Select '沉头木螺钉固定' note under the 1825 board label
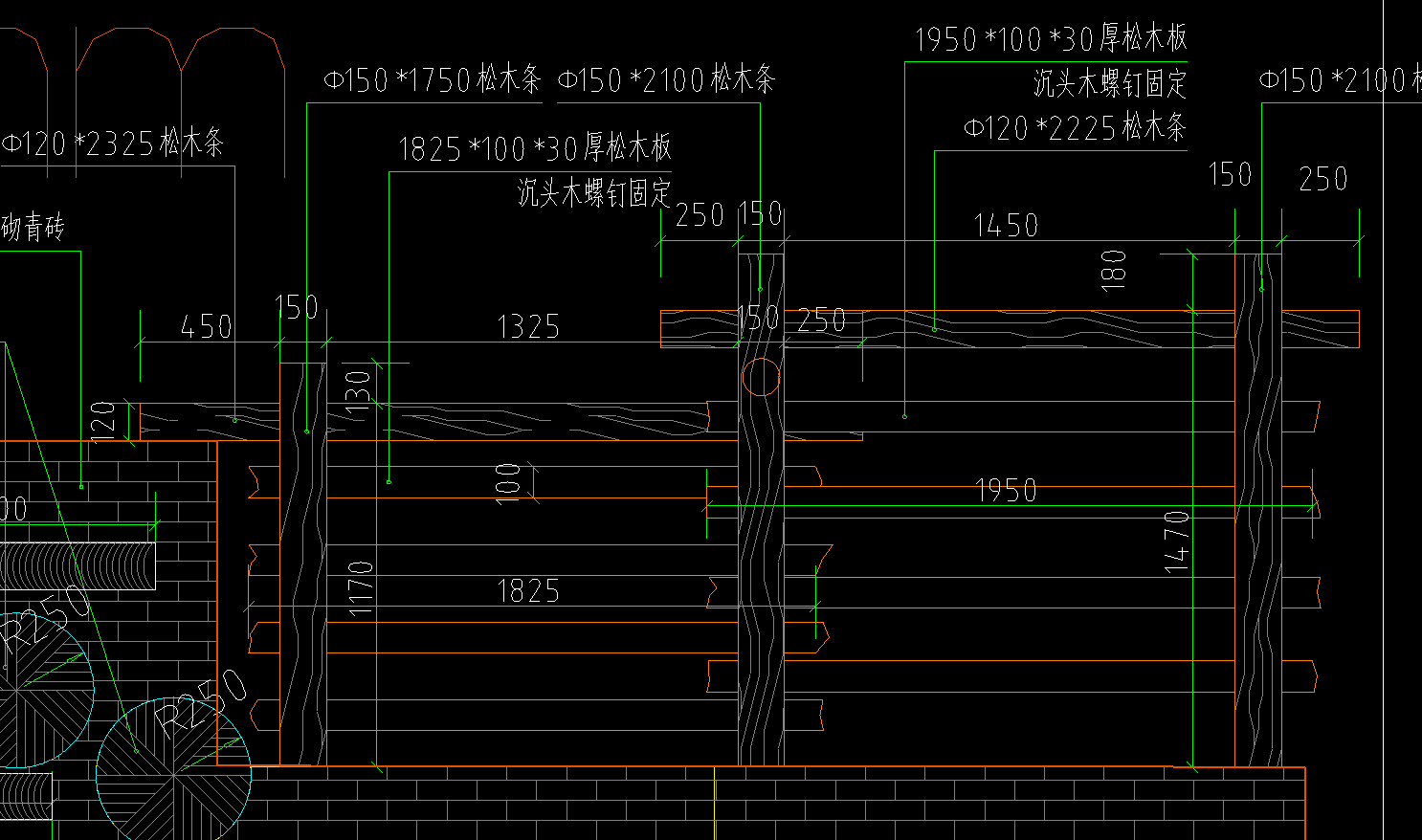Image resolution: width=1422 pixels, height=840 pixels. 594,193
